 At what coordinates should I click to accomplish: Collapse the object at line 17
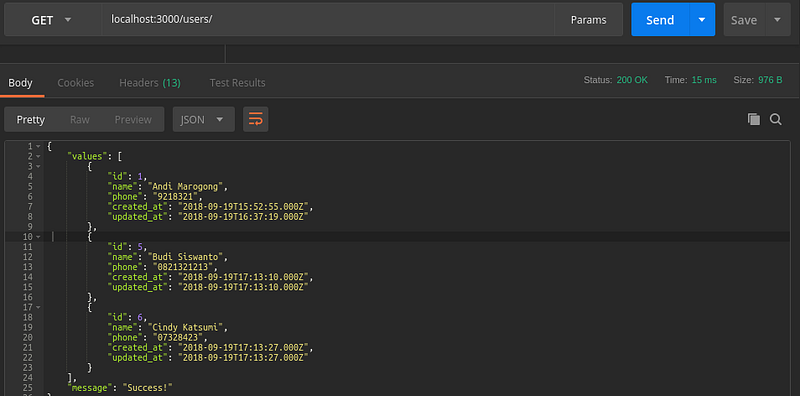click(x=38, y=307)
